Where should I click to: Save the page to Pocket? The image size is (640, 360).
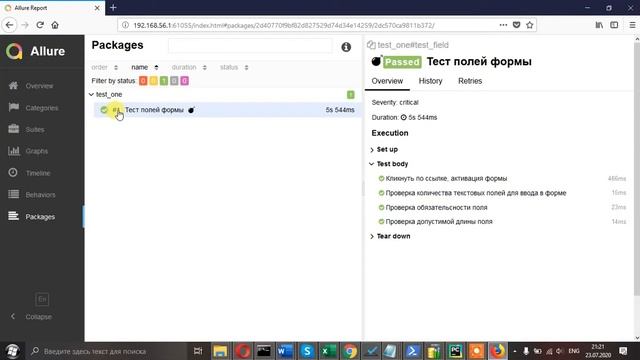516,25
